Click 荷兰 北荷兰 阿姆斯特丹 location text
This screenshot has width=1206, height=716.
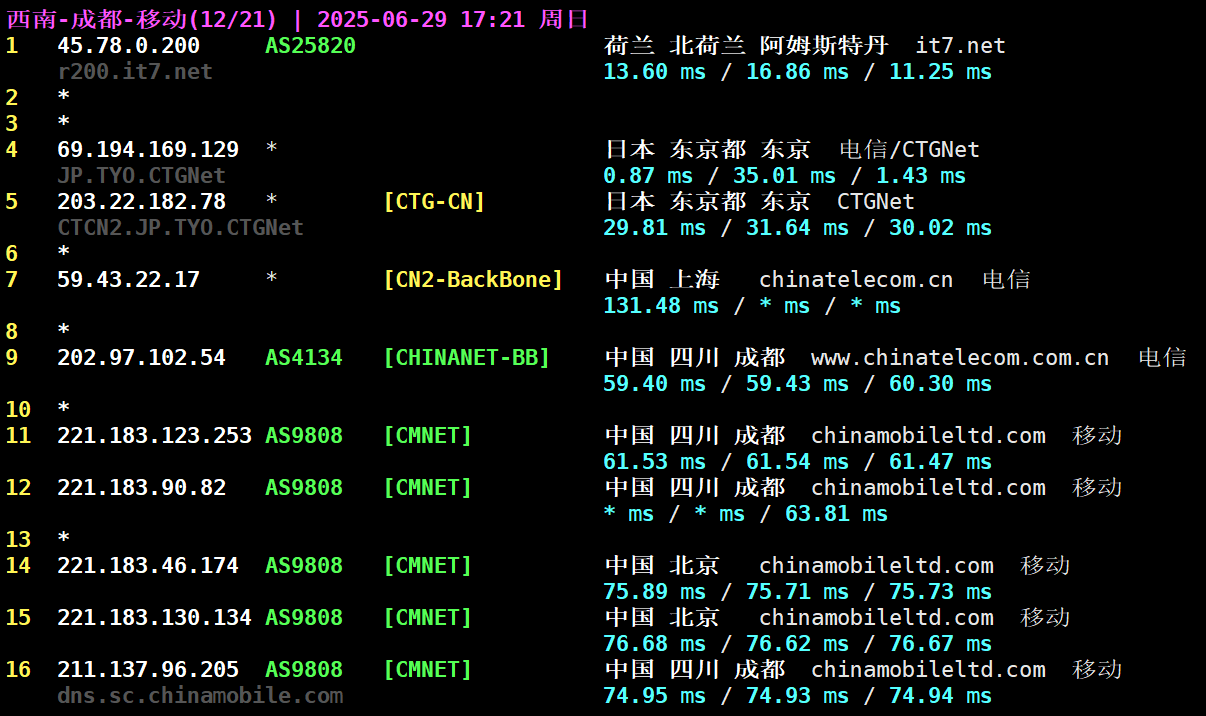(747, 46)
